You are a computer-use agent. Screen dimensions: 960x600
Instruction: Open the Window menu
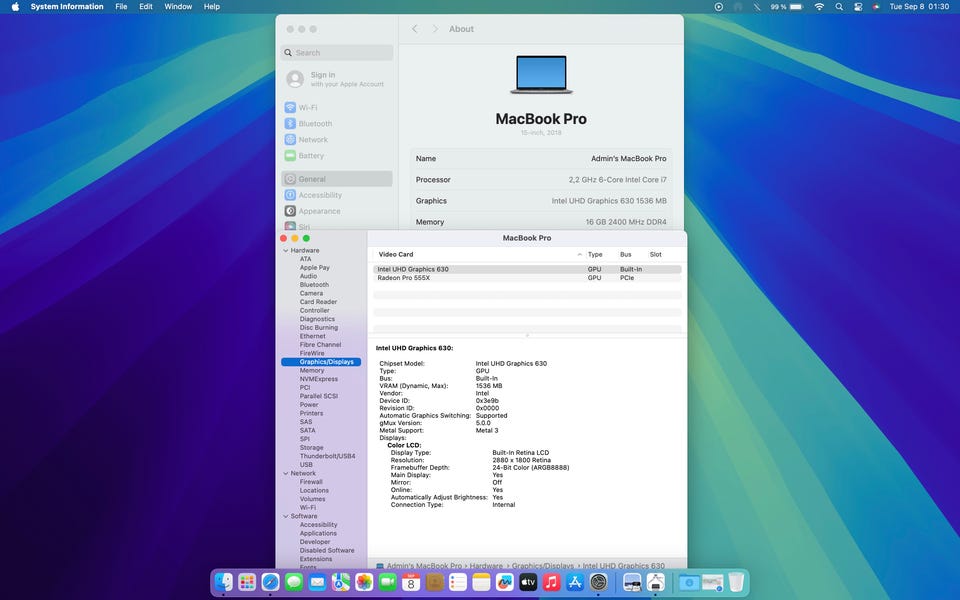coord(178,7)
